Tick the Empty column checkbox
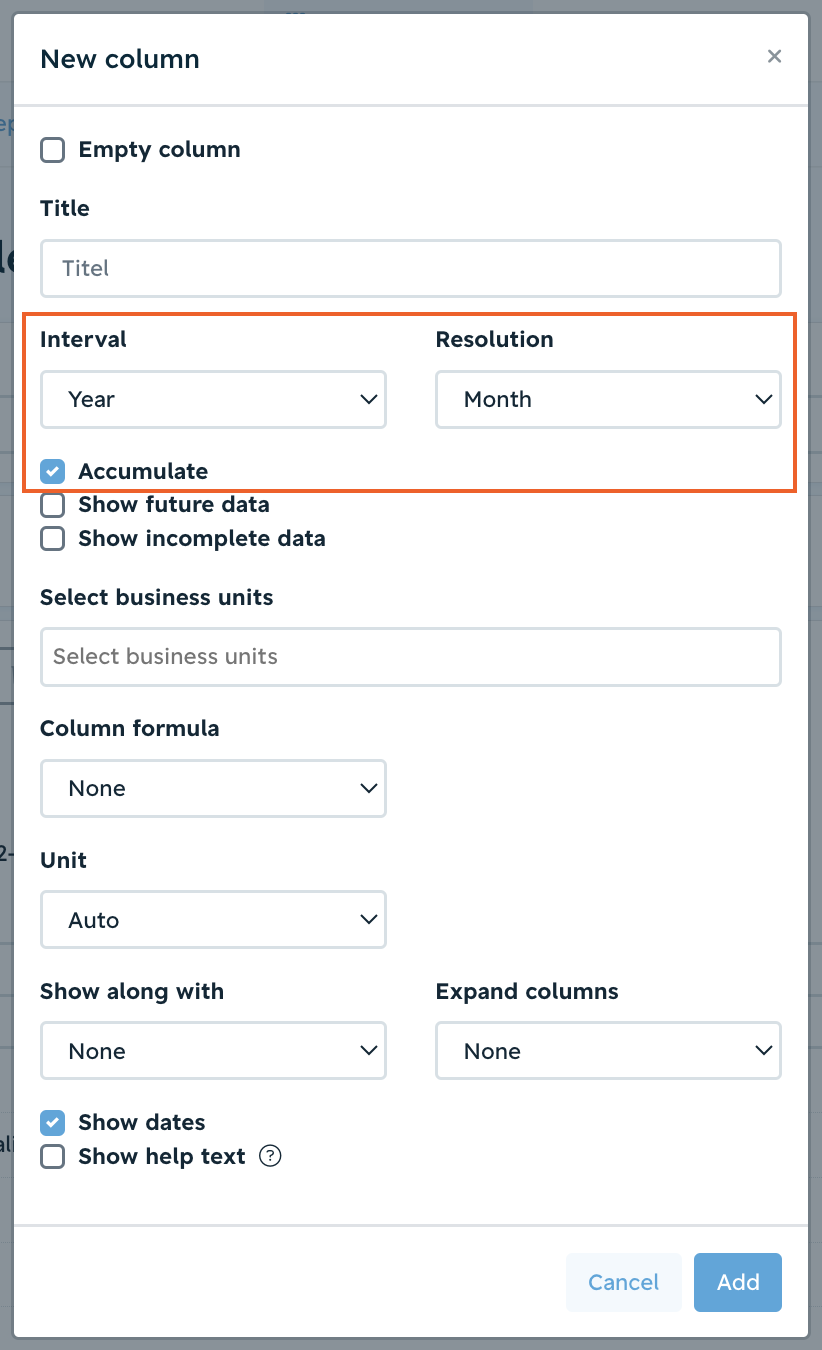 pos(52,150)
